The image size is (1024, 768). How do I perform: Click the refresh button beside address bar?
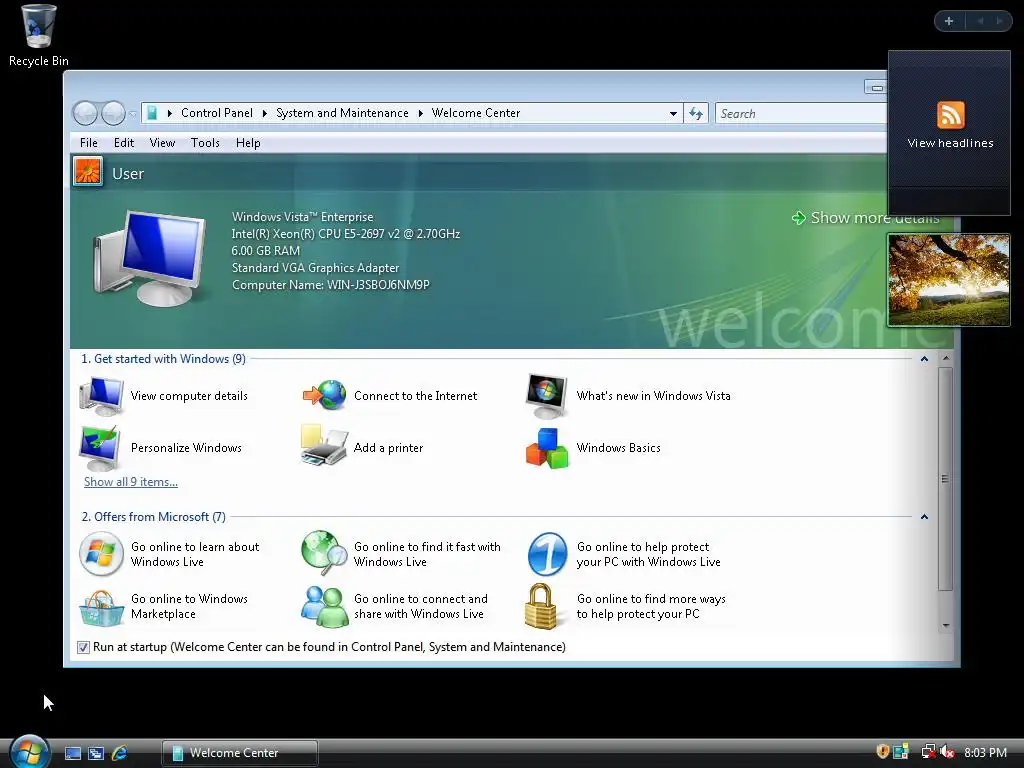tap(696, 114)
